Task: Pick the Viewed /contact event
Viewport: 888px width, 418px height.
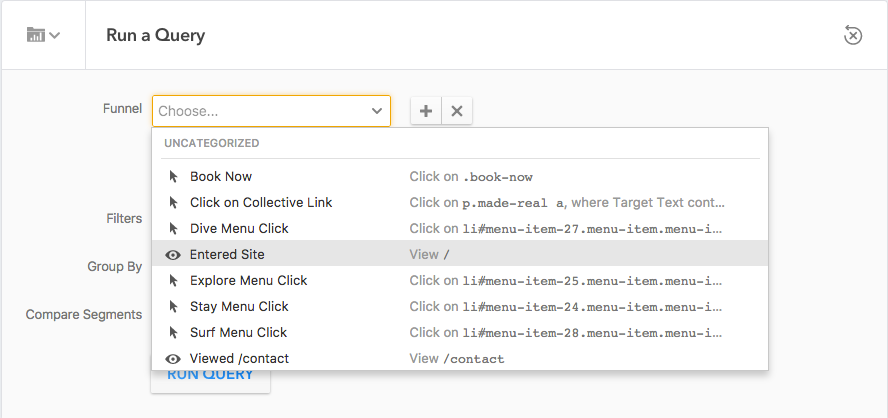Action: (x=239, y=359)
